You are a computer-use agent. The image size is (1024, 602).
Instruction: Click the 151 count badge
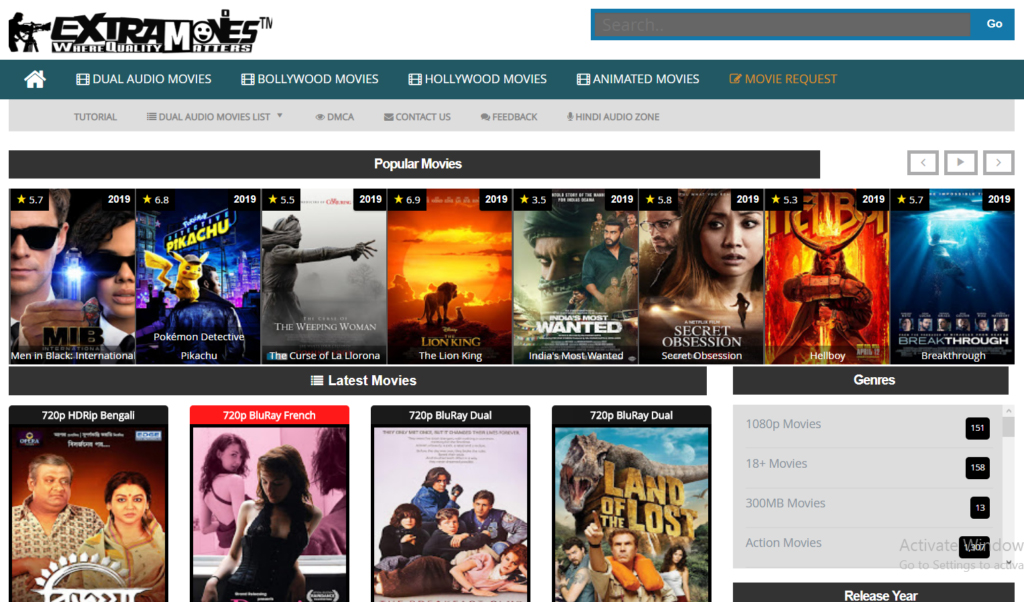pyautogui.click(x=977, y=428)
